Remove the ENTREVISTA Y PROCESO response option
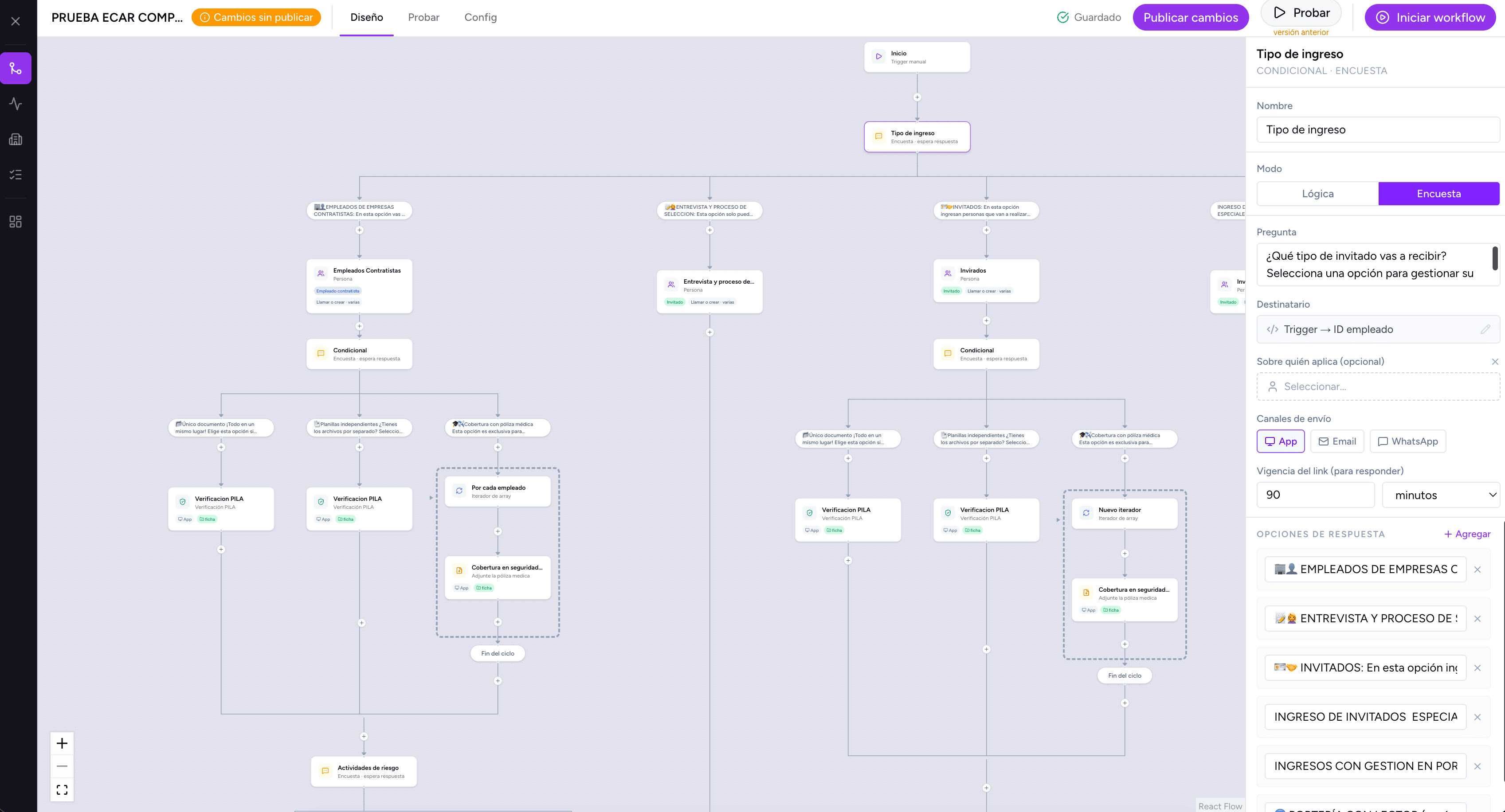 [x=1478, y=619]
